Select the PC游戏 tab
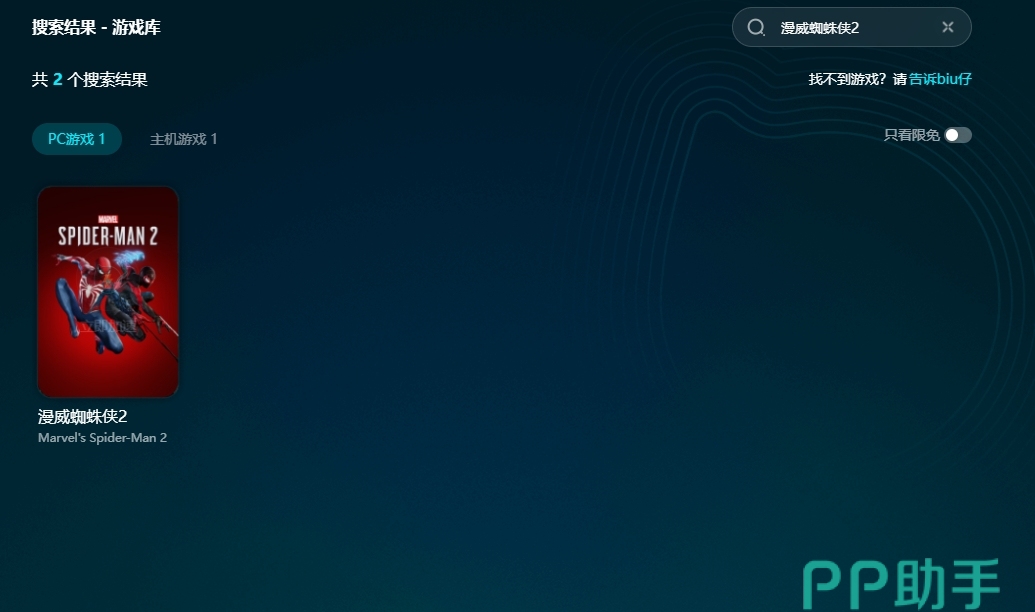Image resolution: width=1035 pixels, height=612 pixels. tap(76, 139)
